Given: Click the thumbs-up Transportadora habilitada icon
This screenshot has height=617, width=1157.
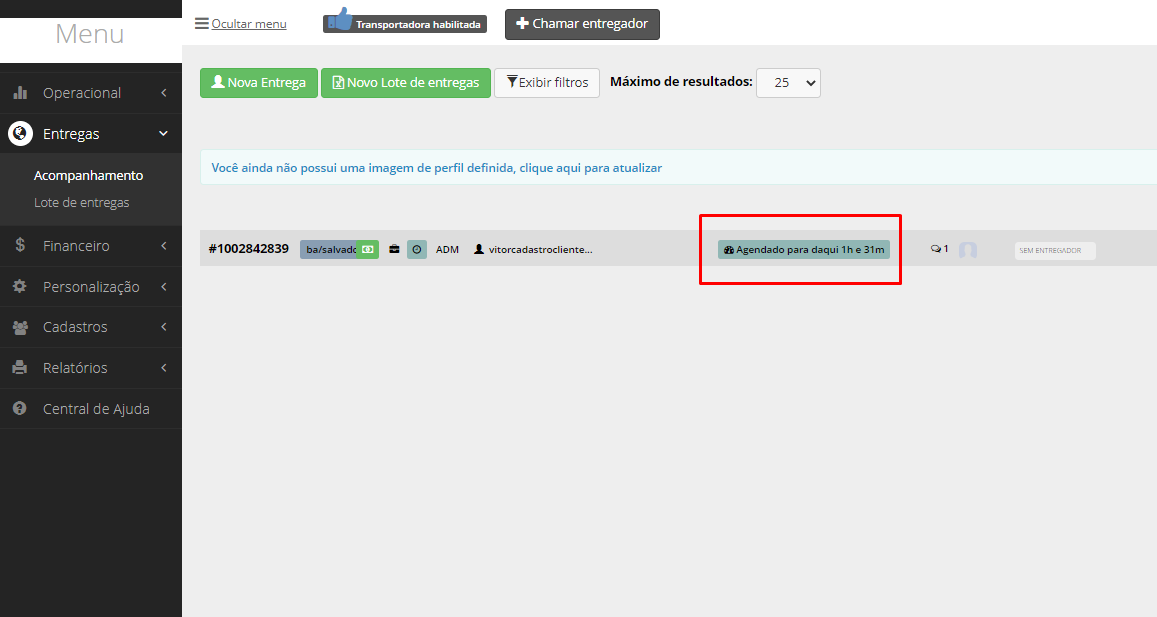Looking at the screenshot, I should [x=340, y=18].
